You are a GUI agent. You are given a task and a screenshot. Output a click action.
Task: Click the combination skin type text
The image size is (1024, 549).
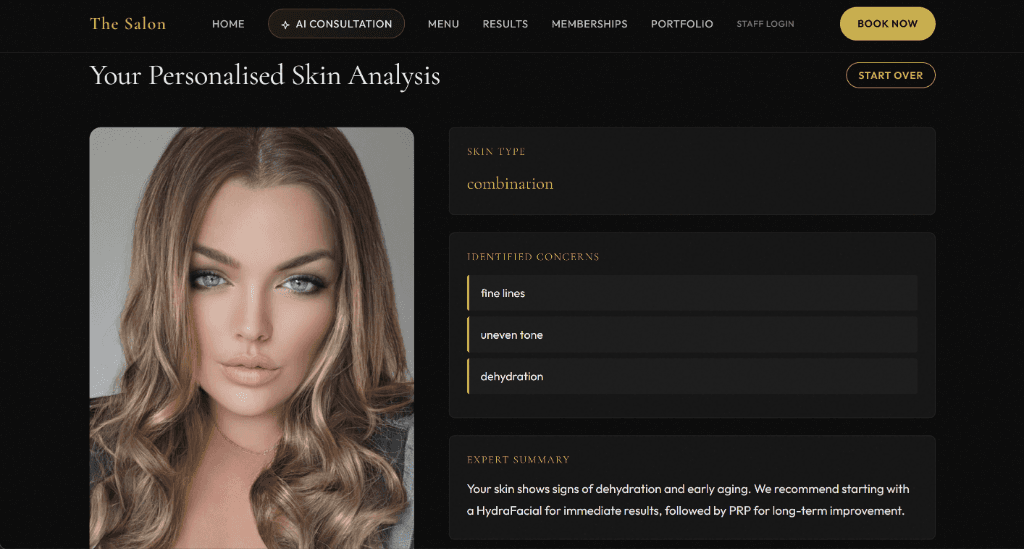[x=510, y=184]
